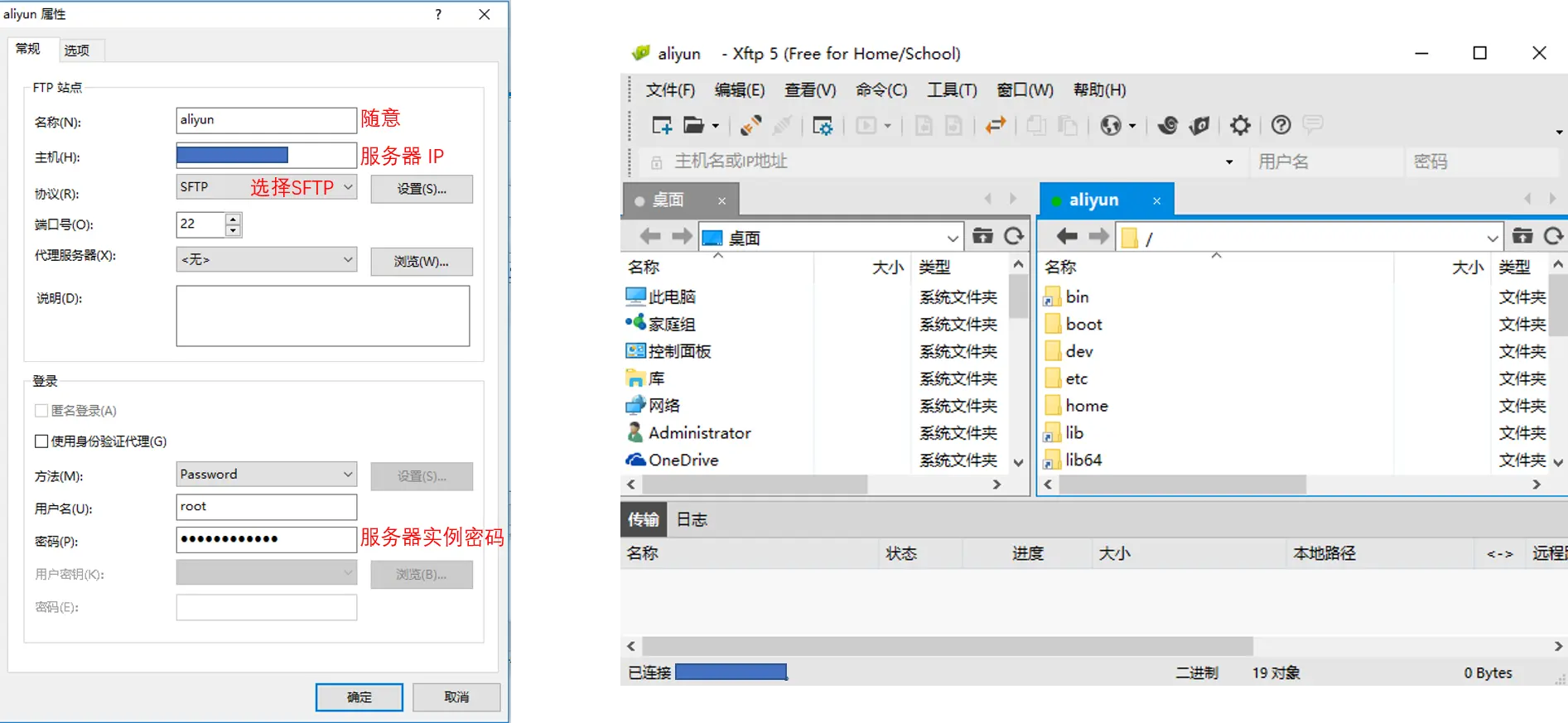Open the 协议(R) SFTP dropdown
1568x723 pixels.
348,187
